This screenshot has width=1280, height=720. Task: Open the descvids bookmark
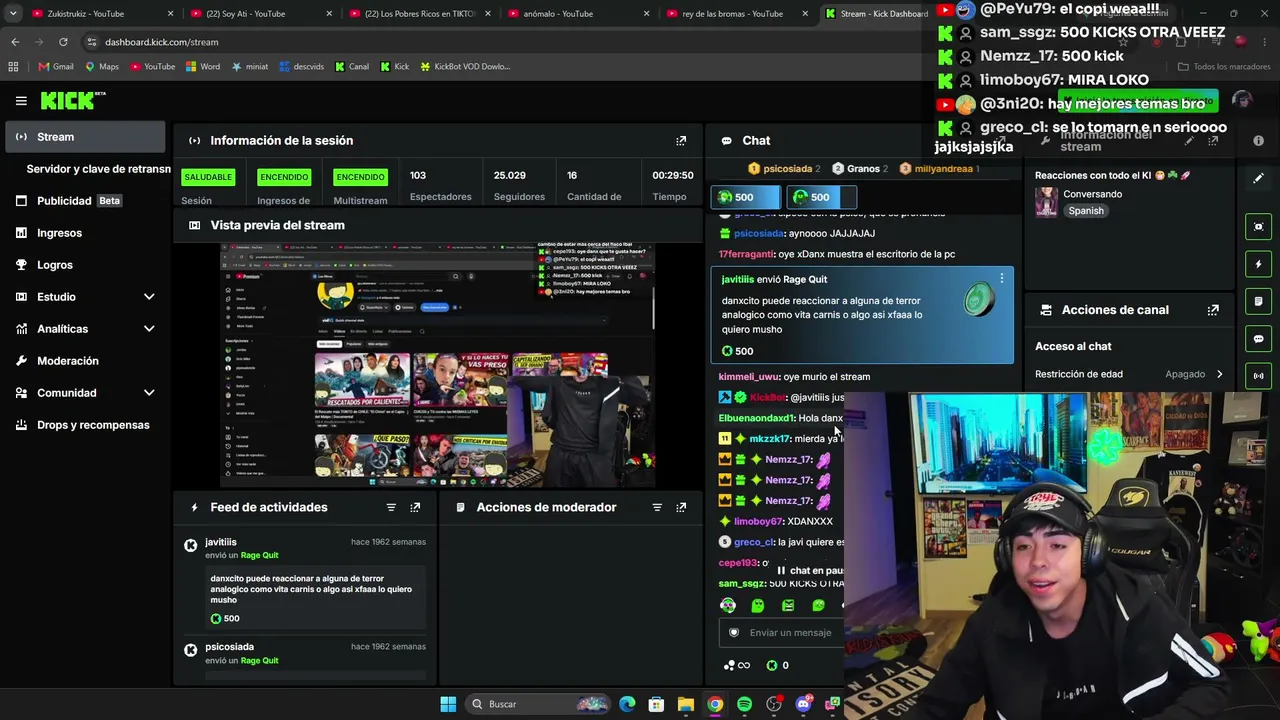click(x=302, y=67)
